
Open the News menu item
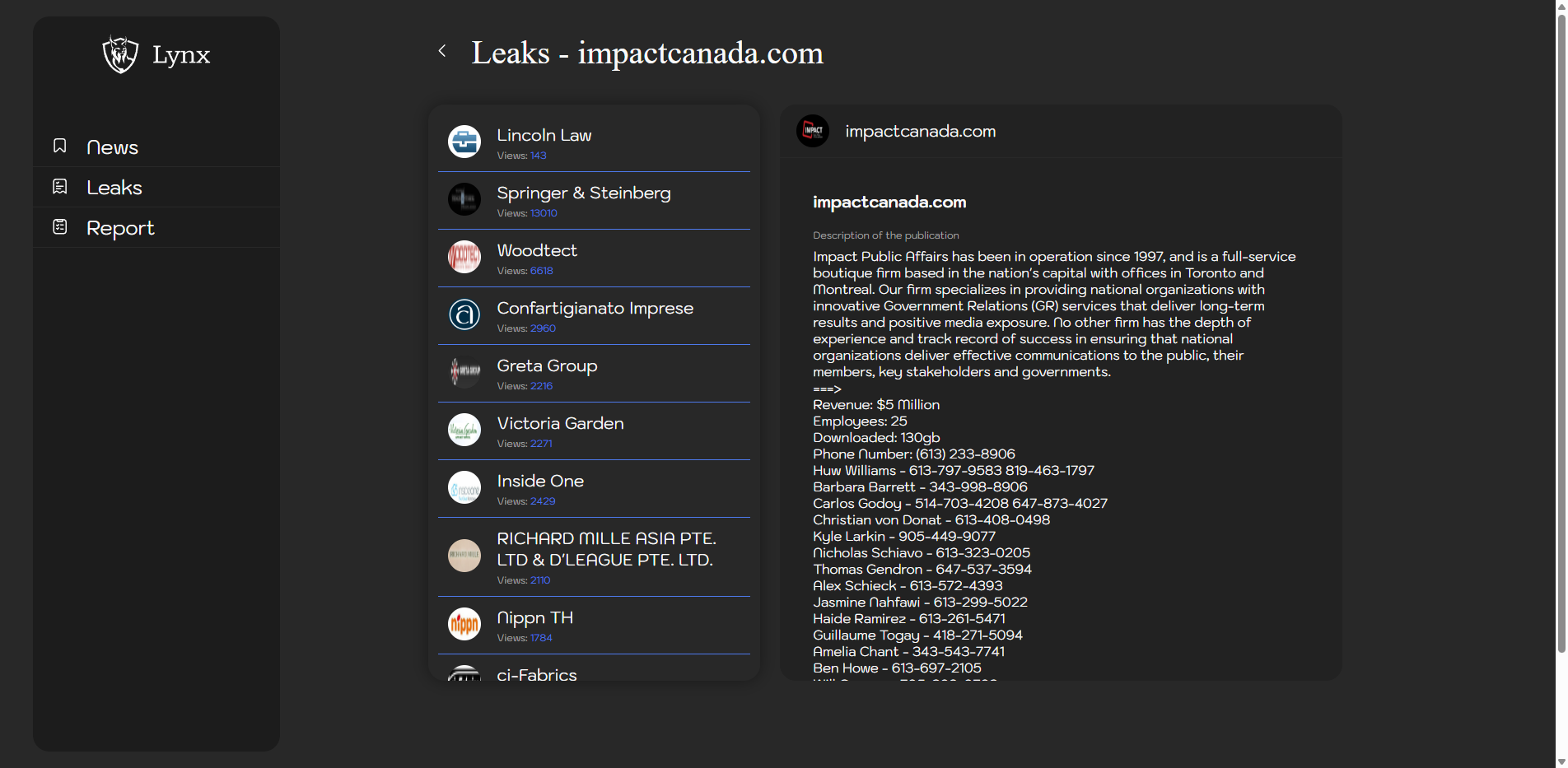click(x=112, y=147)
